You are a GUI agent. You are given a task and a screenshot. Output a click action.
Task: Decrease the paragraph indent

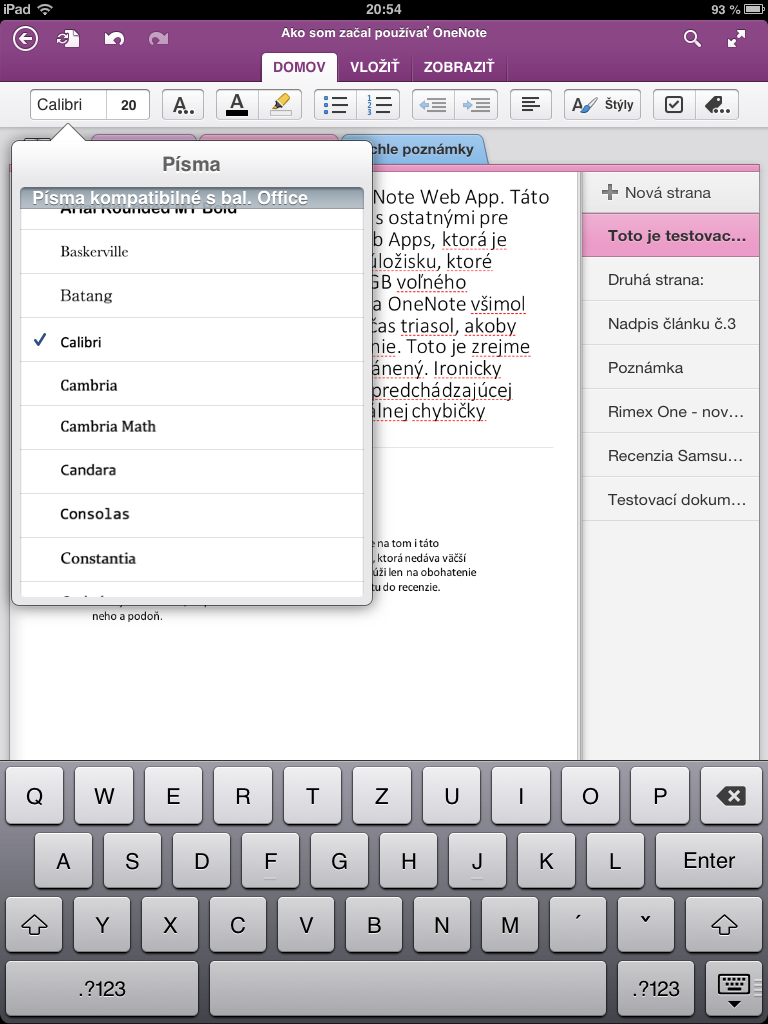coord(434,104)
